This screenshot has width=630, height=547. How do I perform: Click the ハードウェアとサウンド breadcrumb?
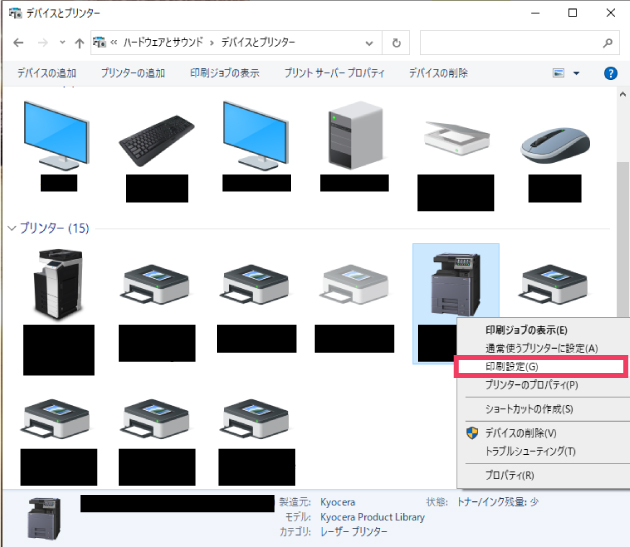tap(163, 42)
